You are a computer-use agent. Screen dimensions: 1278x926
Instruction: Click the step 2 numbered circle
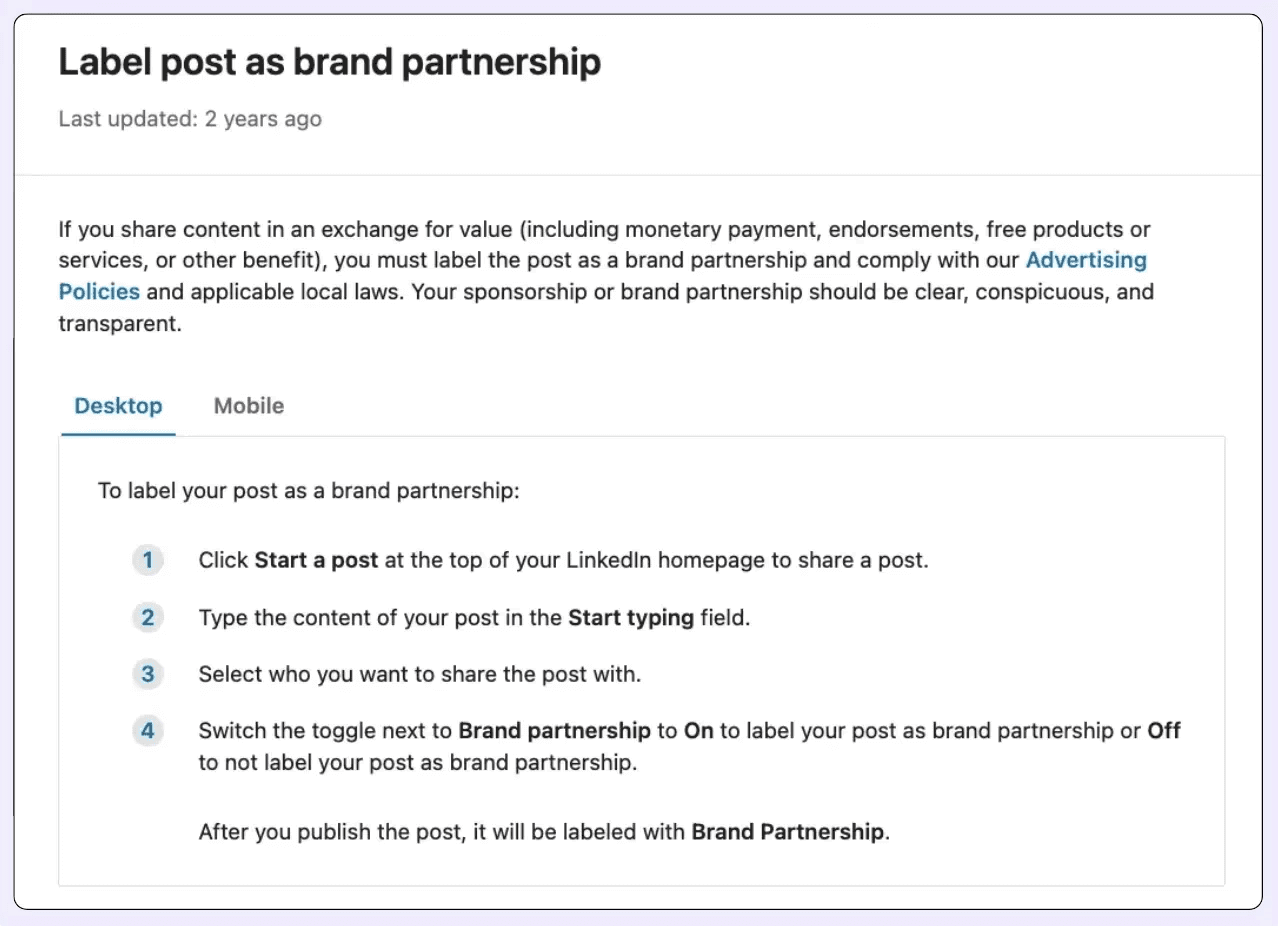click(147, 617)
